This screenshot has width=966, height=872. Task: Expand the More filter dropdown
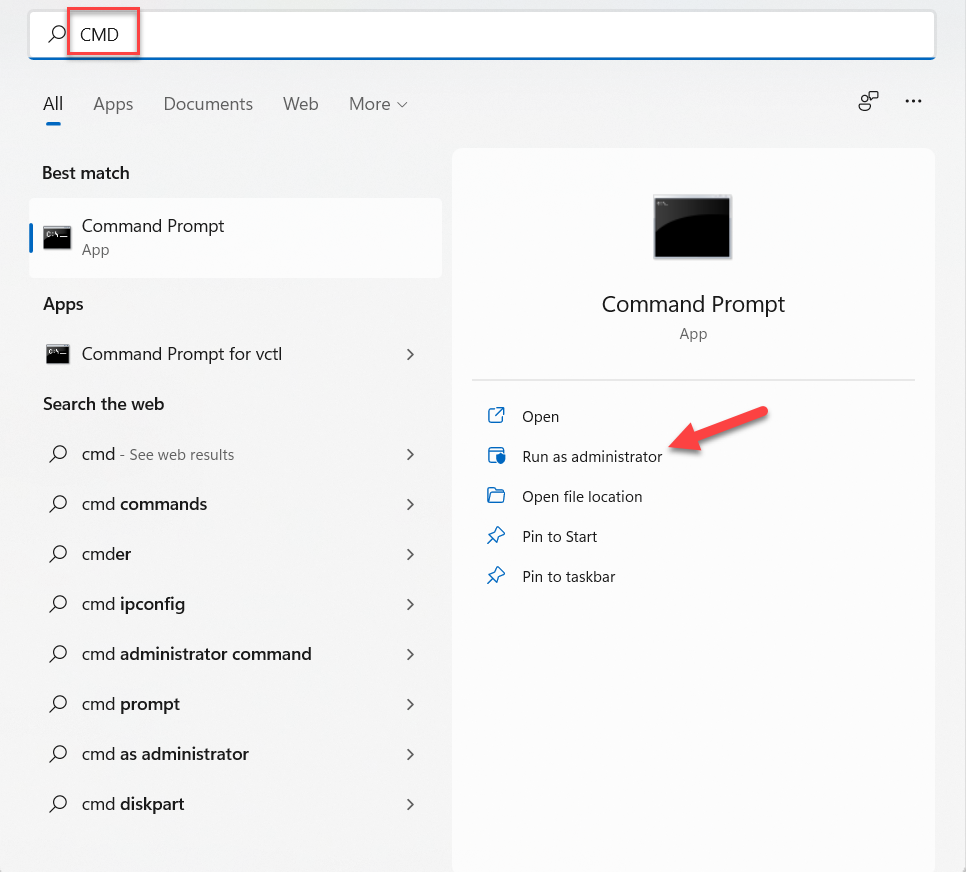[378, 104]
